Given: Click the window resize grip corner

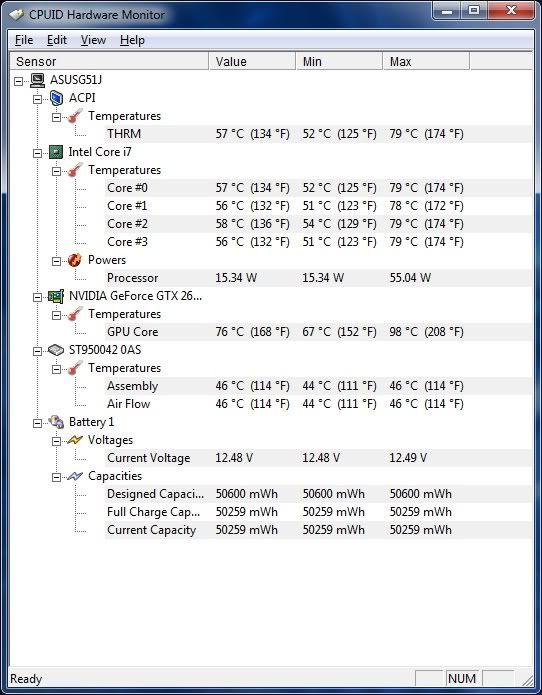Looking at the screenshot, I should point(527,680).
